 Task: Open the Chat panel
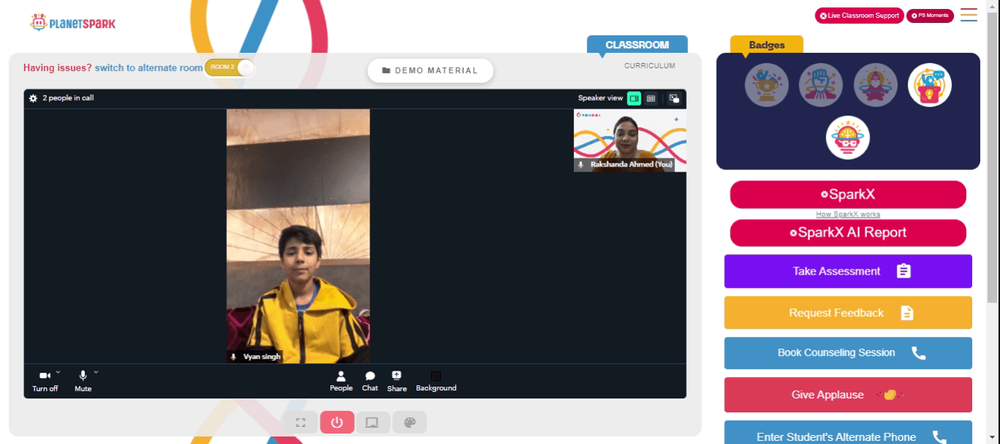[x=370, y=381]
